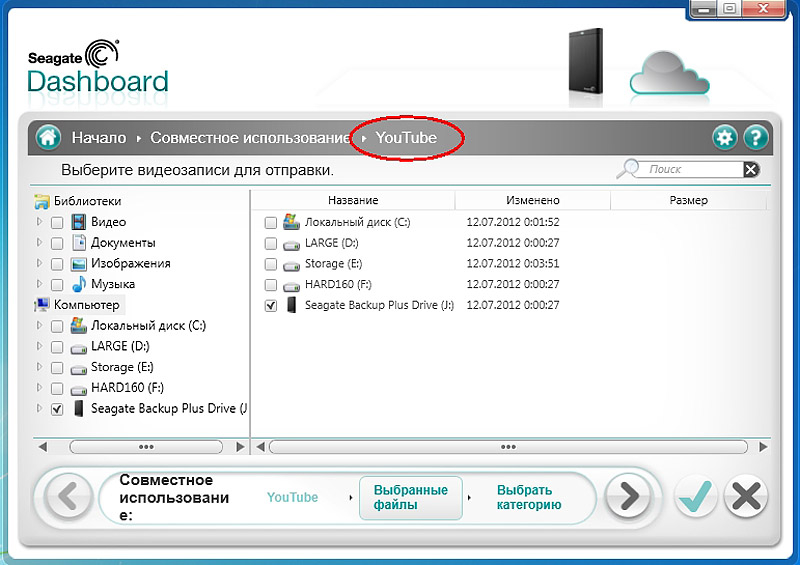Check the LARGE (D:) checkbox in file list
The width and height of the screenshot is (800, 565).
point(271,243)
